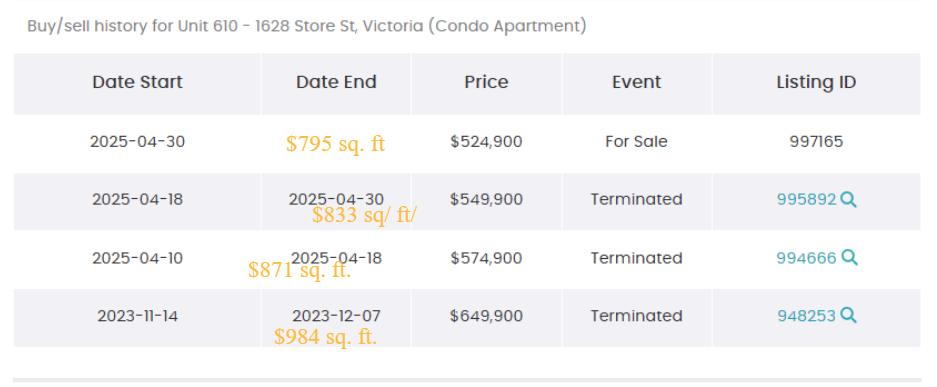Viewport: 937px width, 387px height.
Task: Click the 2025-04-30 start date cell
Action: point(137,142)
